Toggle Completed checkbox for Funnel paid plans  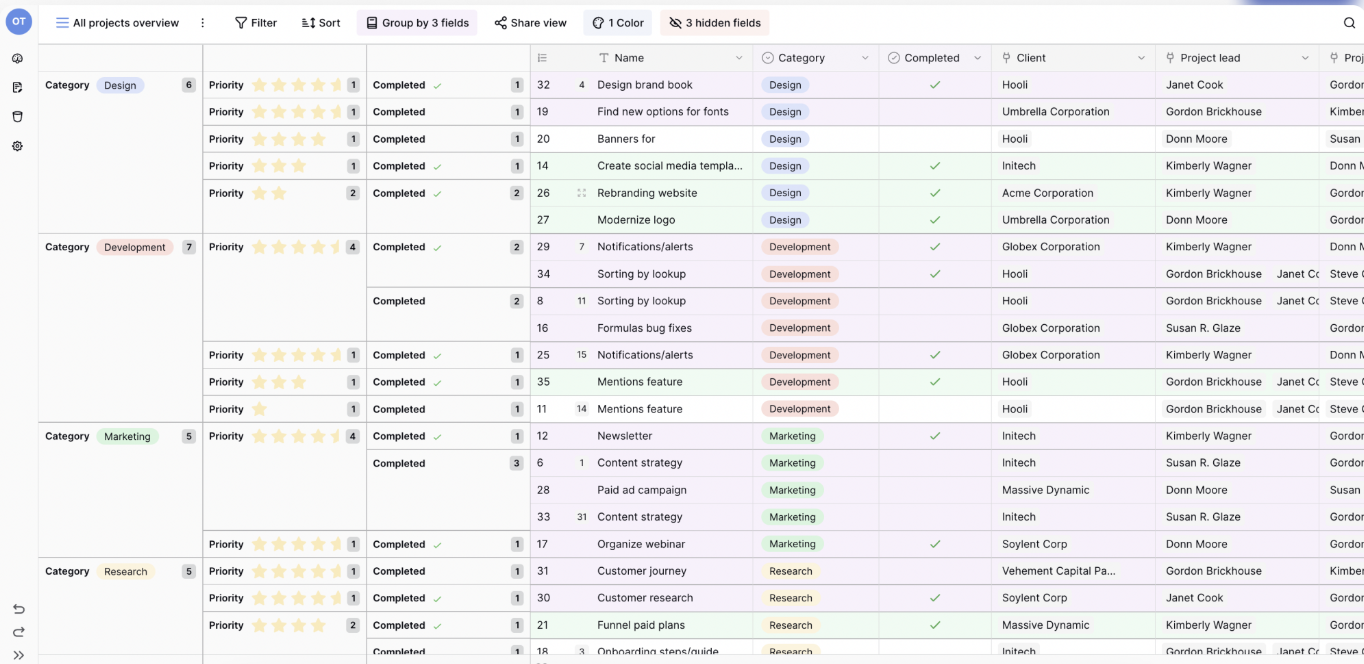click(x=935, y=625)
